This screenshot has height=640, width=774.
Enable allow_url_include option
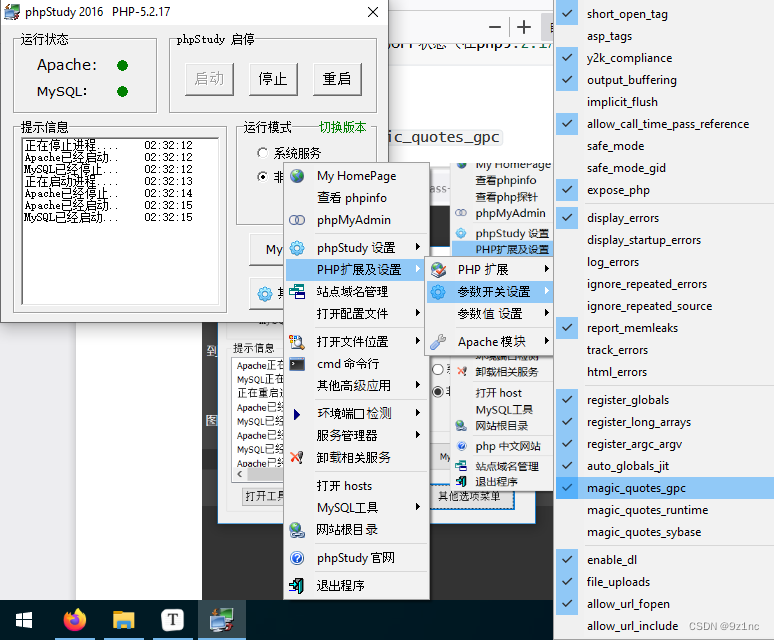click(x=664, y=626)
